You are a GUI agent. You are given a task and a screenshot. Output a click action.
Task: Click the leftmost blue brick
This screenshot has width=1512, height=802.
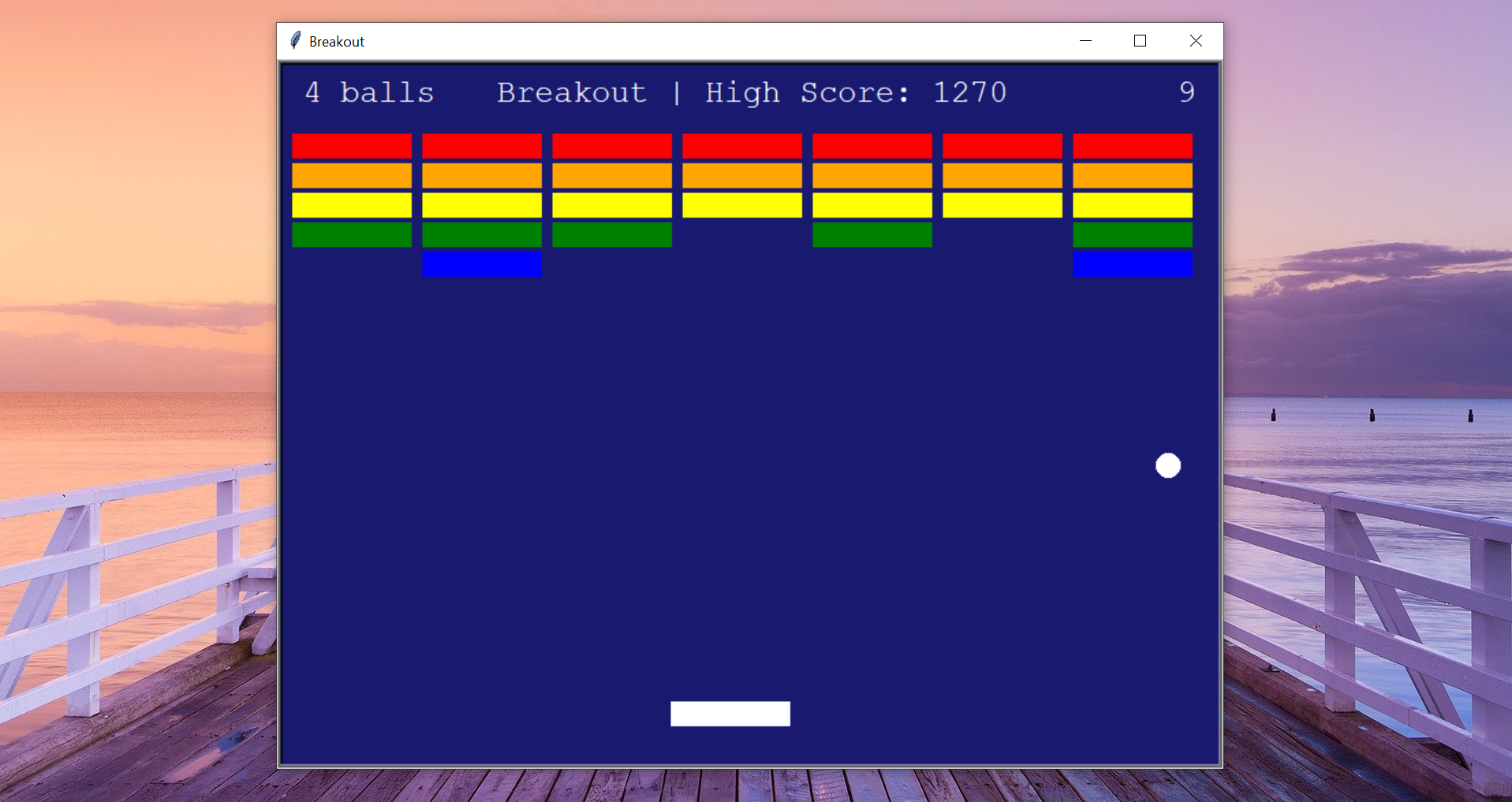(482, 264)
